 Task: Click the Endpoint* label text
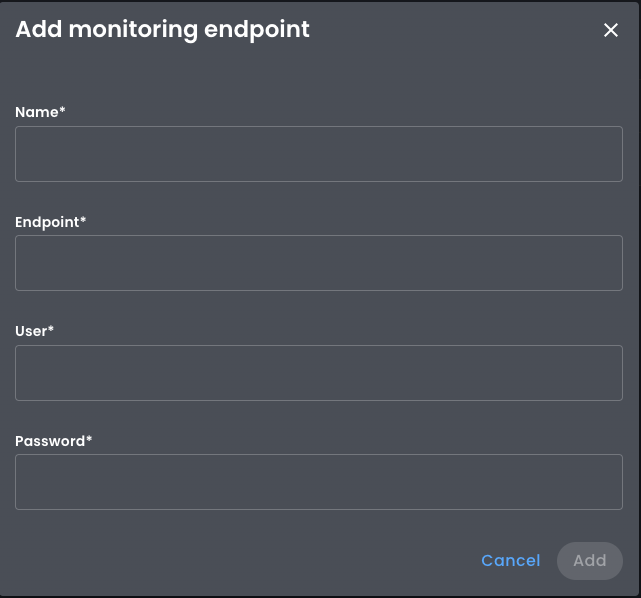point(51,222)
